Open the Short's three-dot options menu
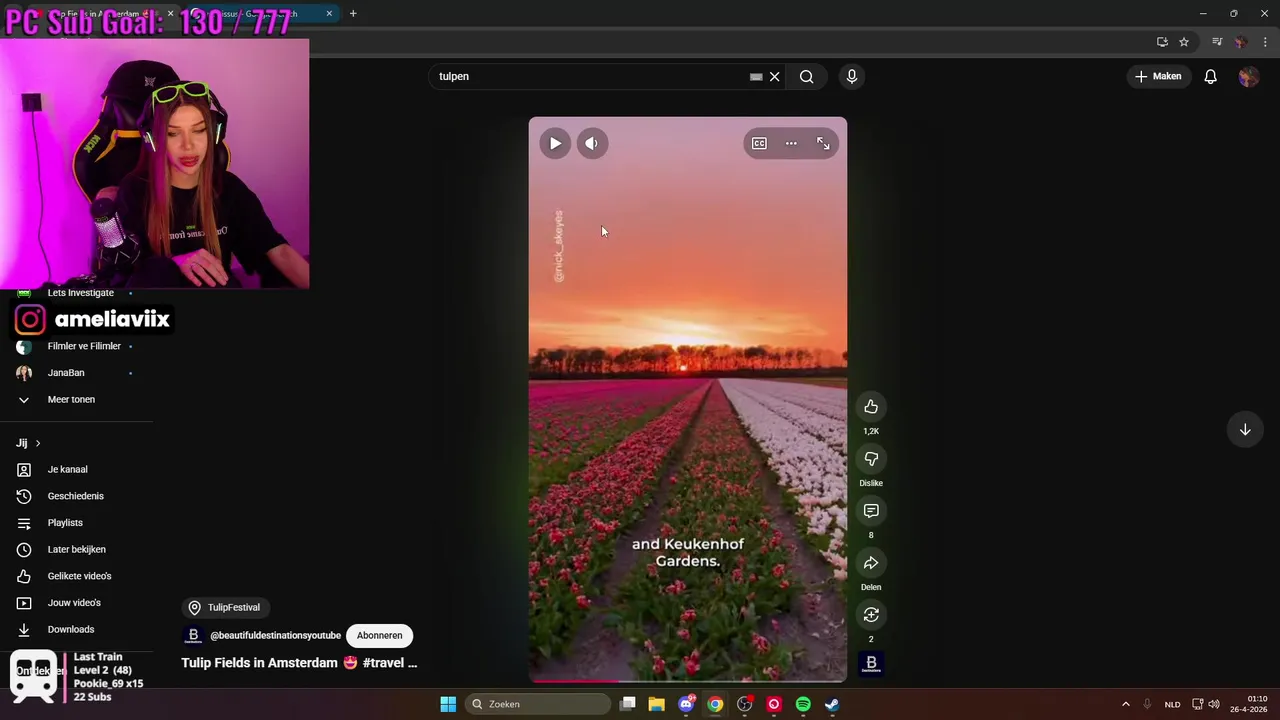 [791, 143]
